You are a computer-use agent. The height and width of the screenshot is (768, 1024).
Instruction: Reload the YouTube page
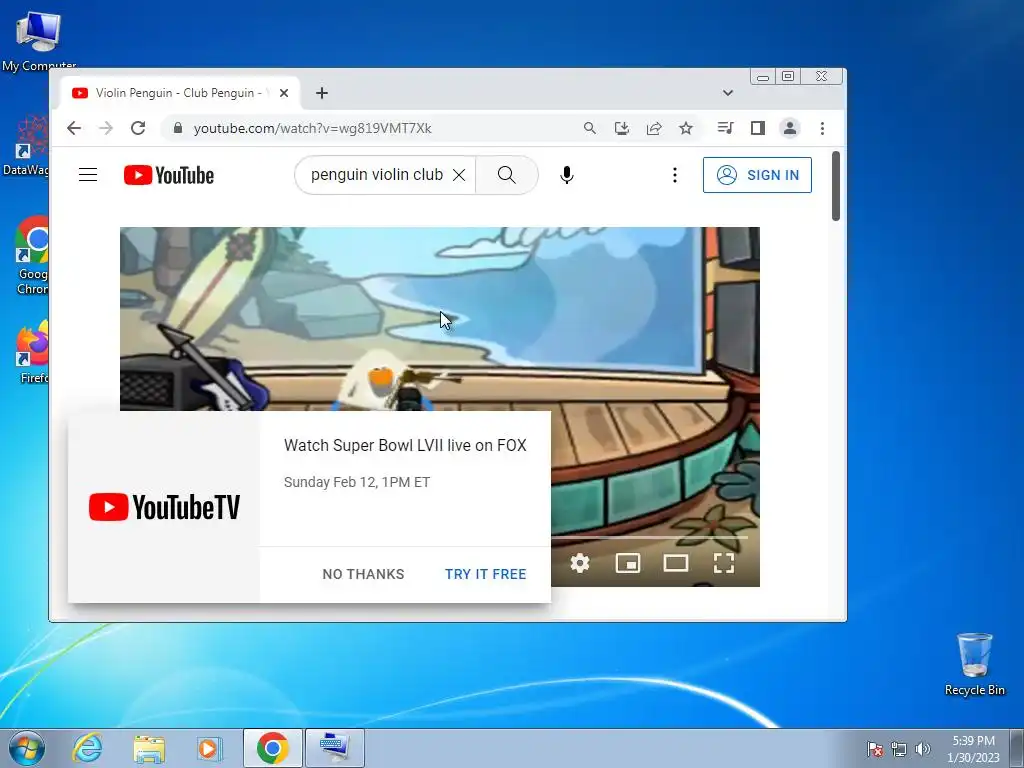138,128
